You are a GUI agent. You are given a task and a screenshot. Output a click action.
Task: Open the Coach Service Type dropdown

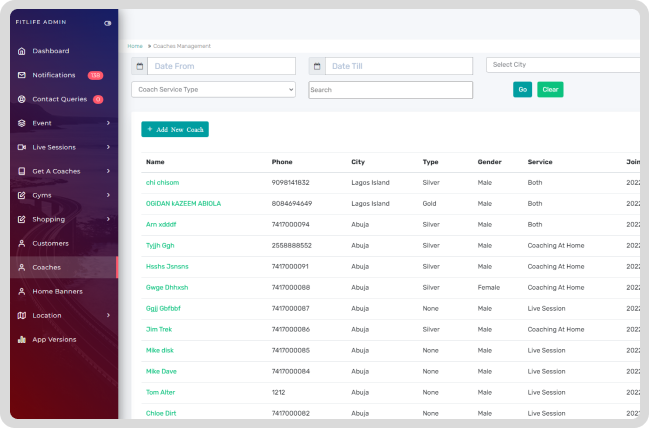[213, 89]
